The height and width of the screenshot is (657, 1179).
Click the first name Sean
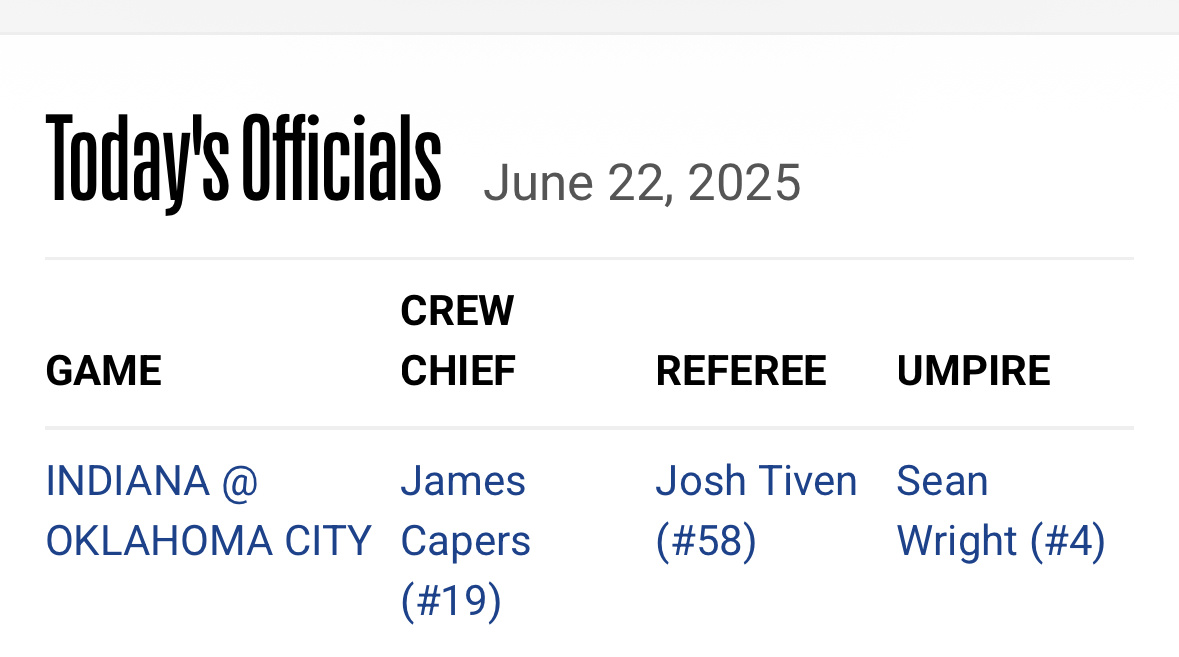pos(942,481)
